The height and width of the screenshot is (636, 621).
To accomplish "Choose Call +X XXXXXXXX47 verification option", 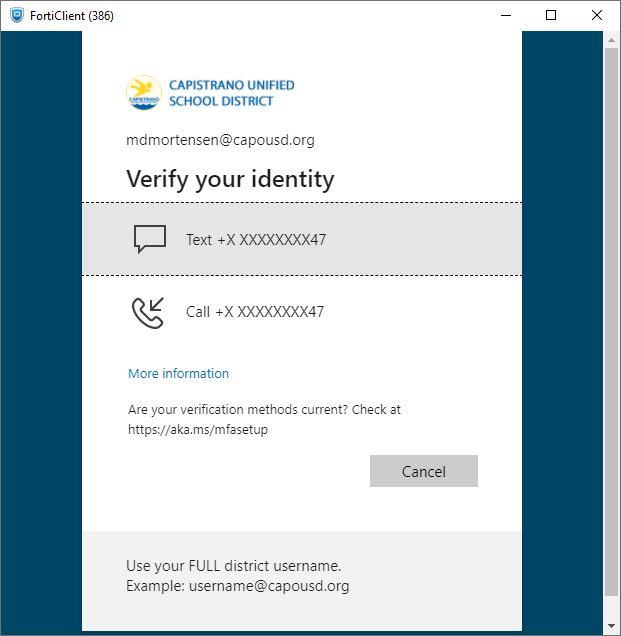I will click(x=302, y=312).
